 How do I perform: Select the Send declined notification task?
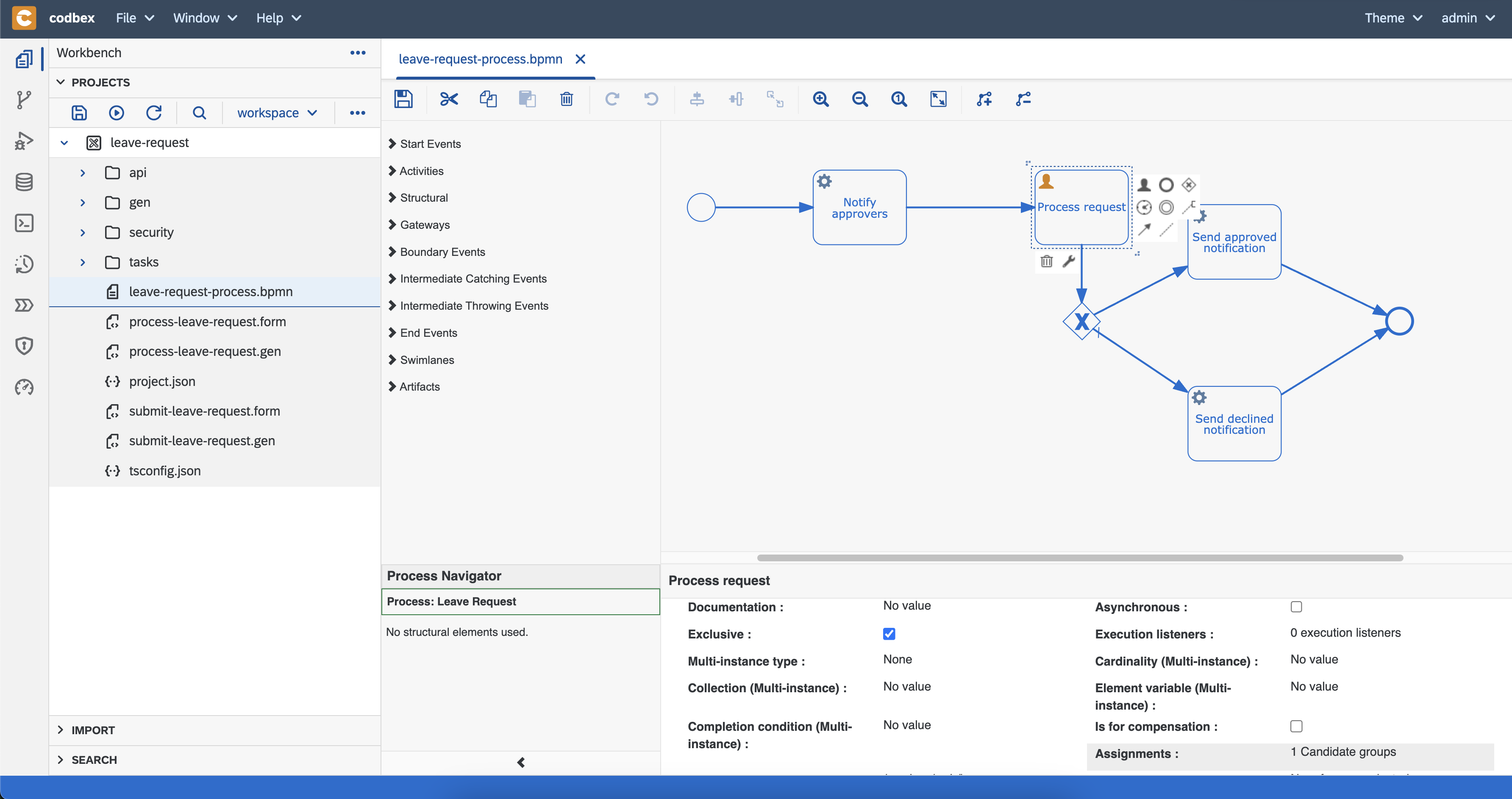[x=1234, y=424]
